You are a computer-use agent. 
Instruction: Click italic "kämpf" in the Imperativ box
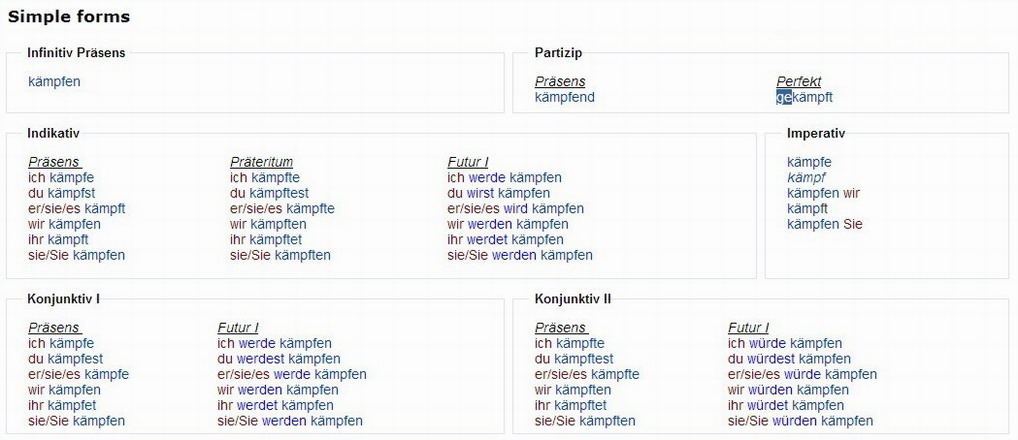(806, 177)
